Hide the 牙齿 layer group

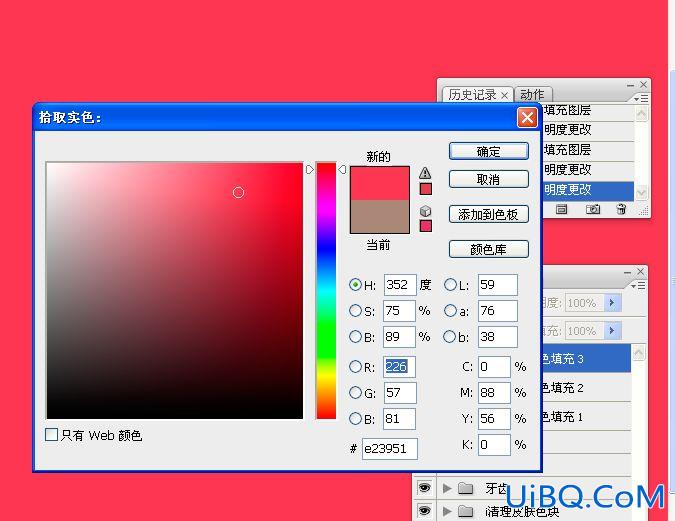coord(424,487)
